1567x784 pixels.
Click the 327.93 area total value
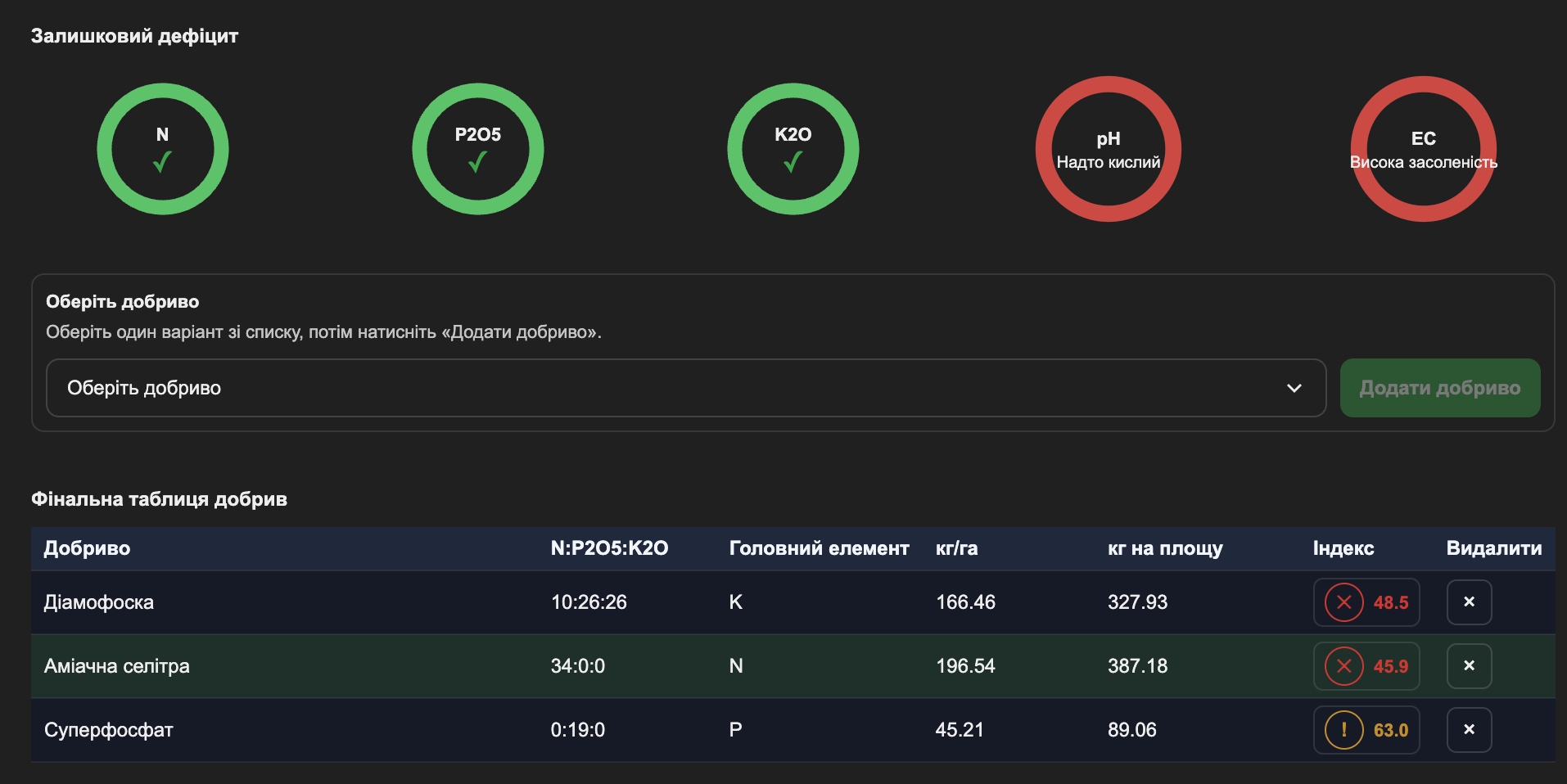pyautogui.click(x=1137, y=602)
